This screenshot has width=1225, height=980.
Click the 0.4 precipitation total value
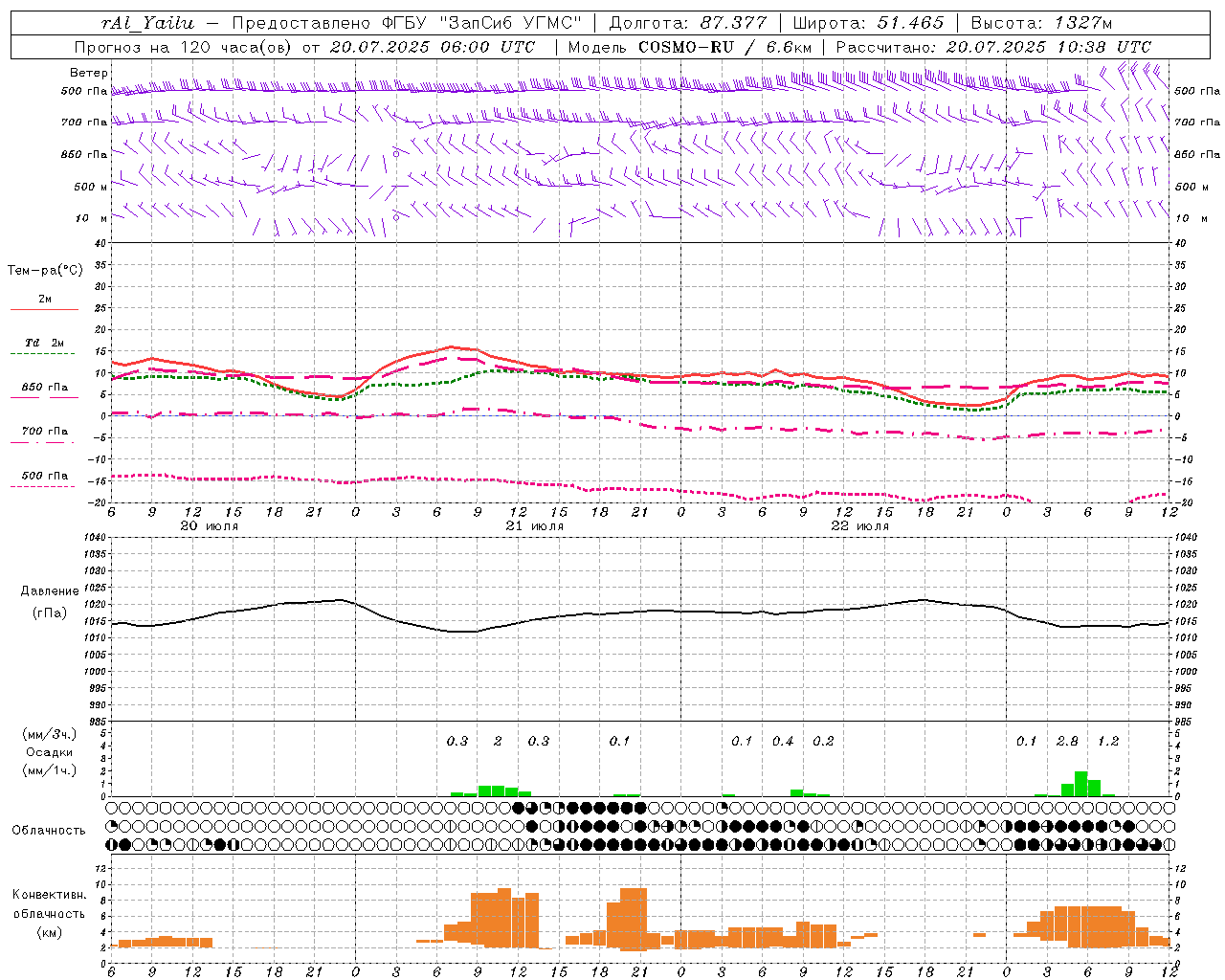783,742
